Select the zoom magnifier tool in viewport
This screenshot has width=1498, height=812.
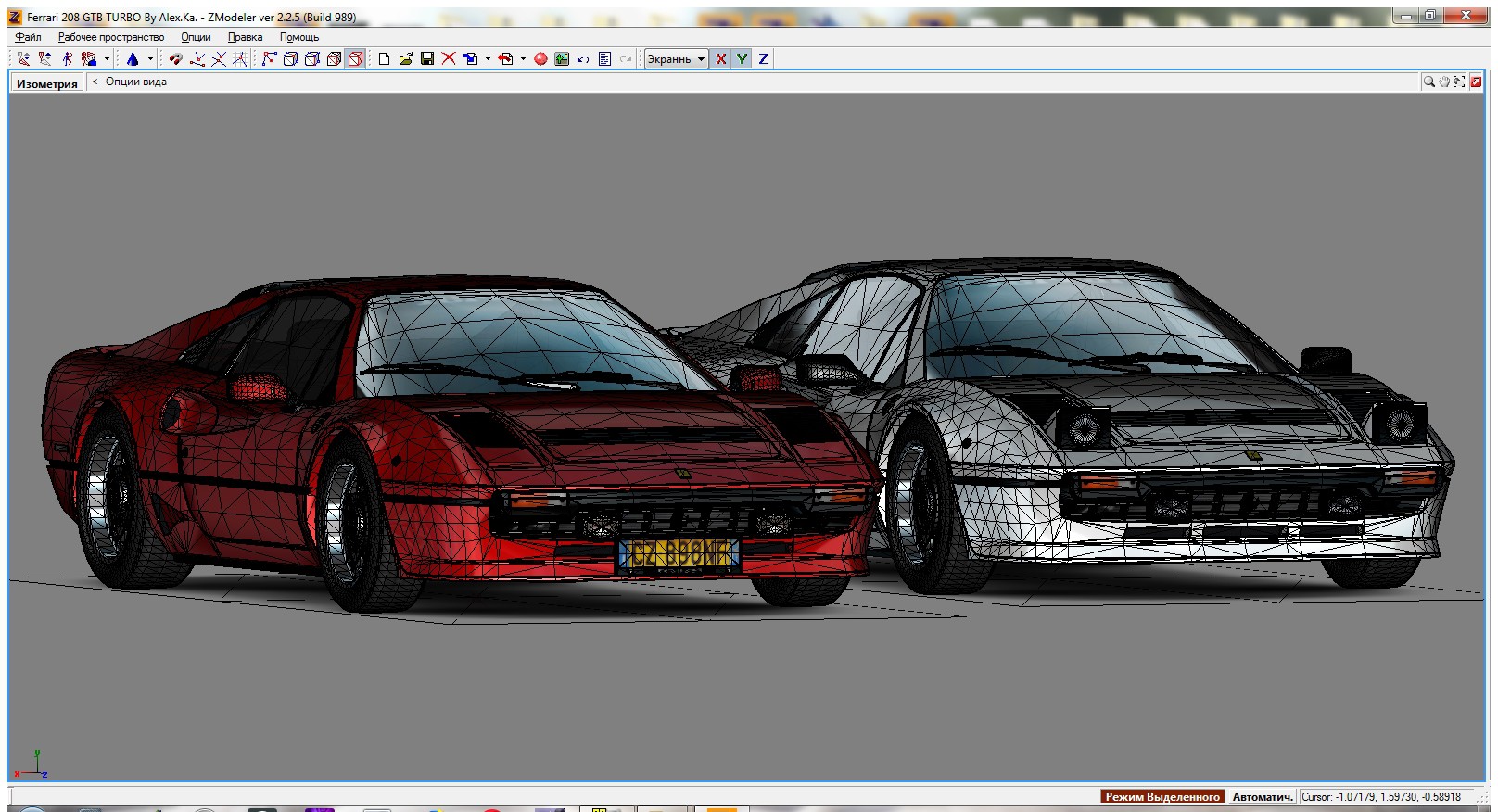(x=1428, y=82)
